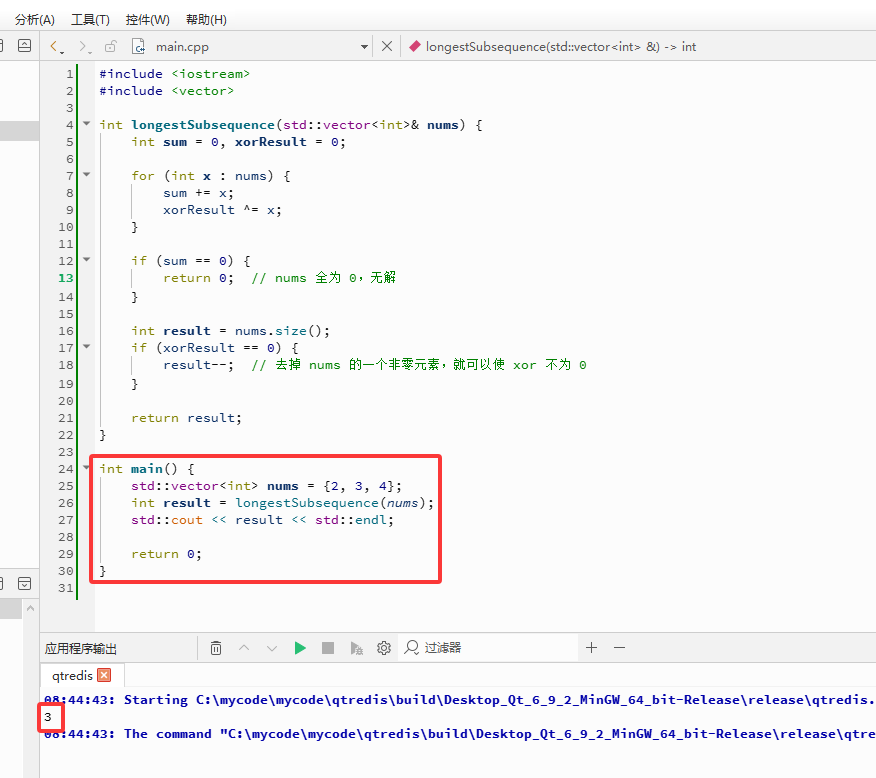Click the lower sidebar split icon

pos(25,584)
